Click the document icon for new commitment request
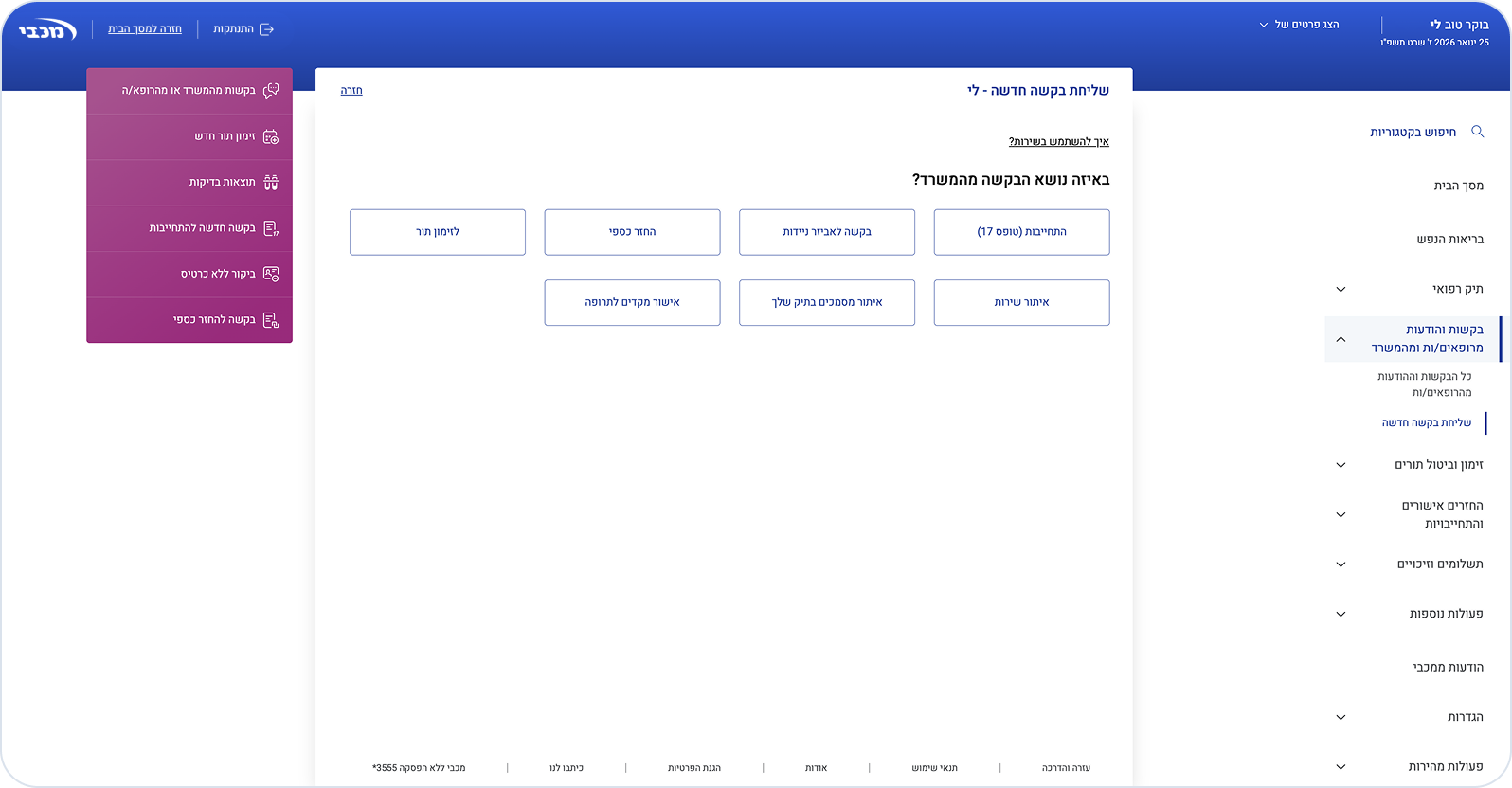 pyautogui.click(x=271, y=228)
